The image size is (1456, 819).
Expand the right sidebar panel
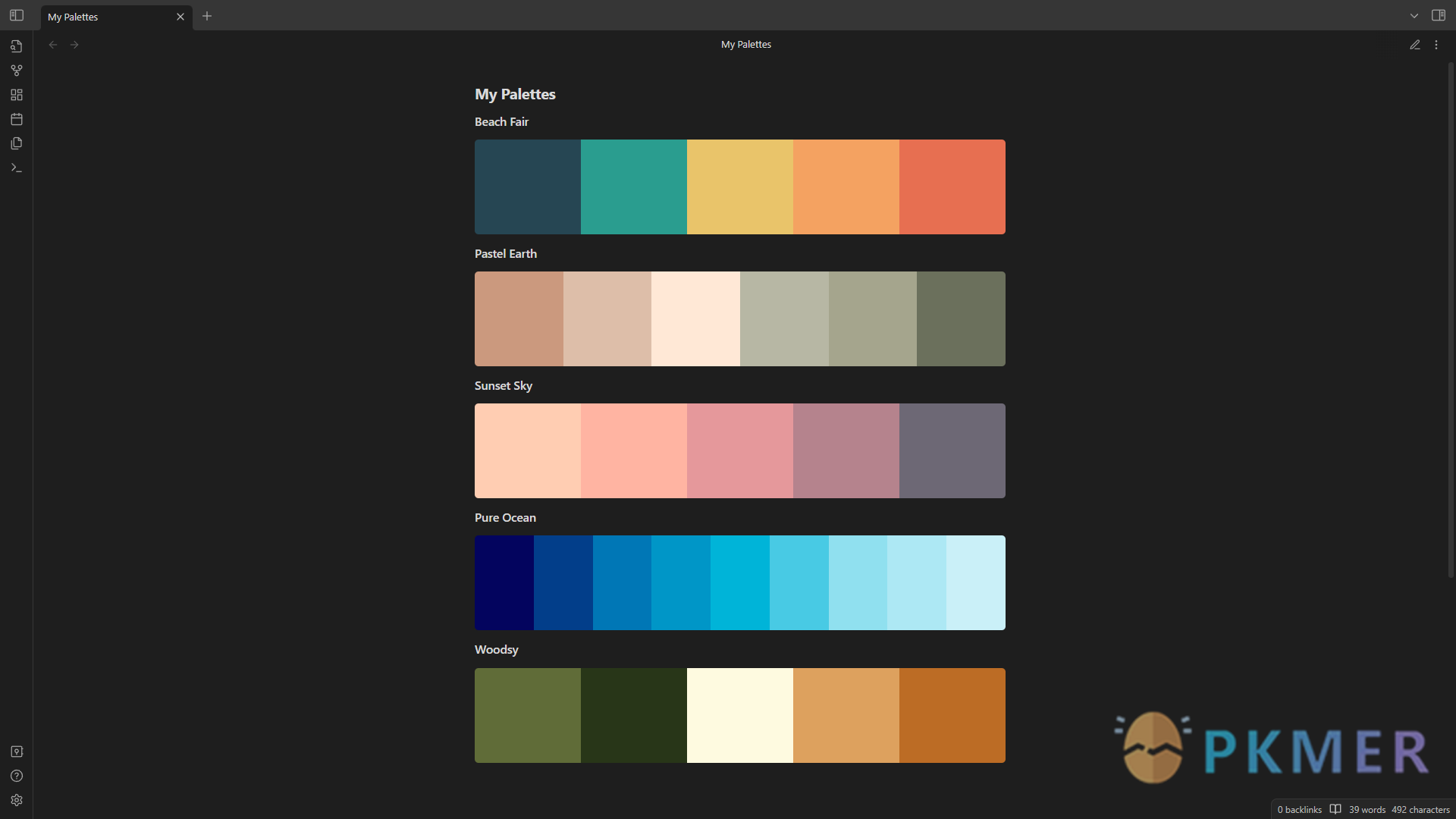pyautogui.click(x=1439, y=15)
